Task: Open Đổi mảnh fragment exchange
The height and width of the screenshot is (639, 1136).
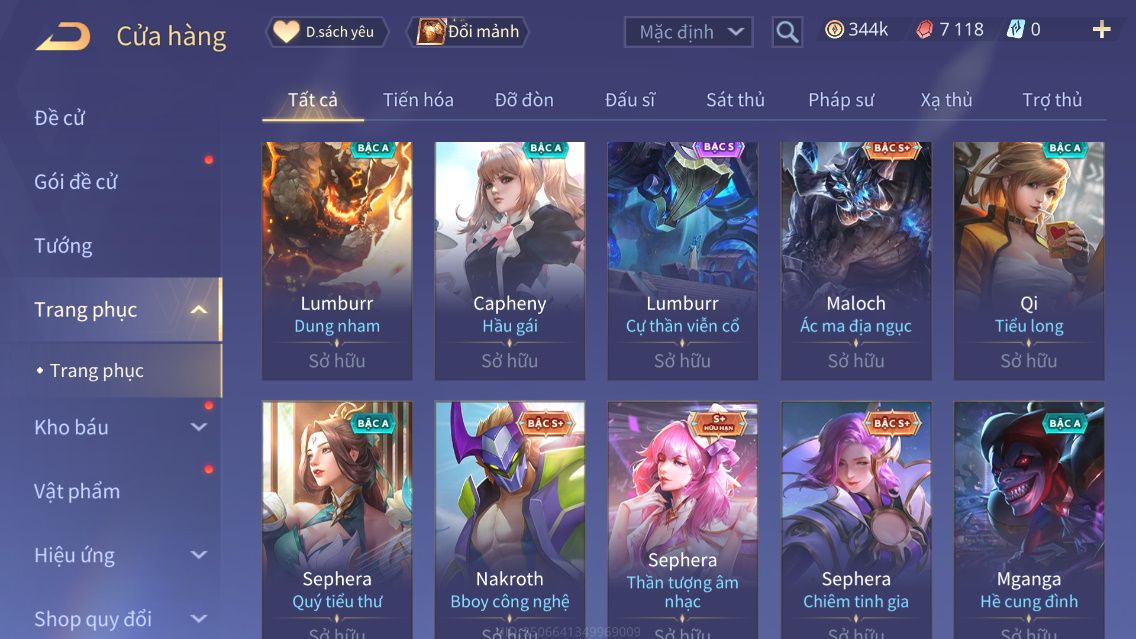Action: click(x=468, y=32)
